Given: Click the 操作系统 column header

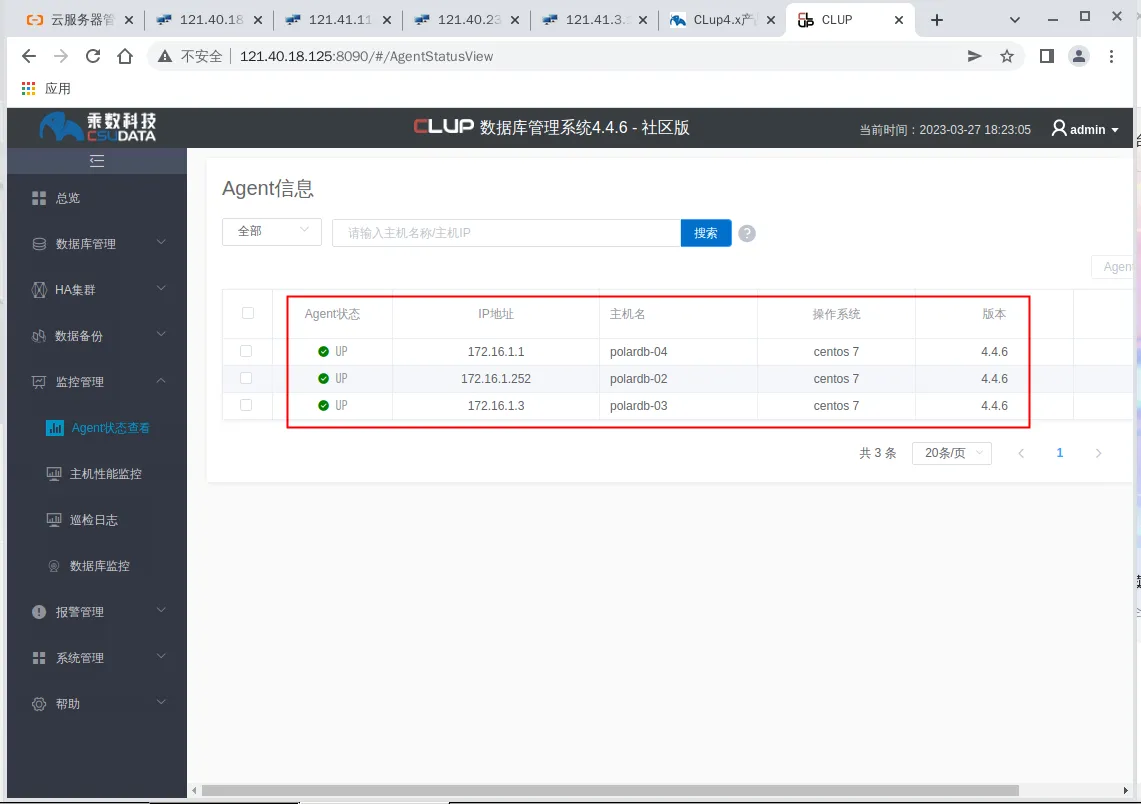Looking at the screenshot, I should click(x=836, y=314).
